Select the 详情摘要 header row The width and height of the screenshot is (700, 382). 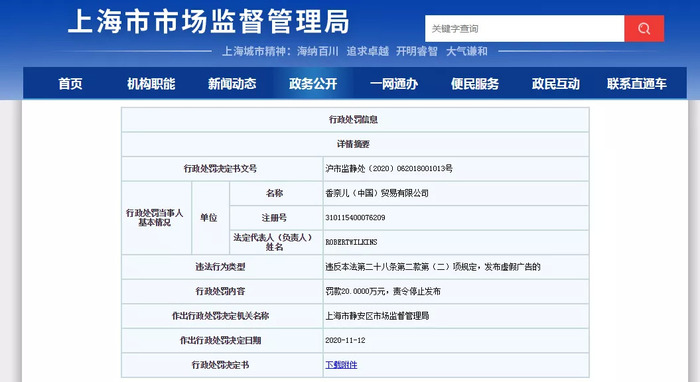click(355, 144)
